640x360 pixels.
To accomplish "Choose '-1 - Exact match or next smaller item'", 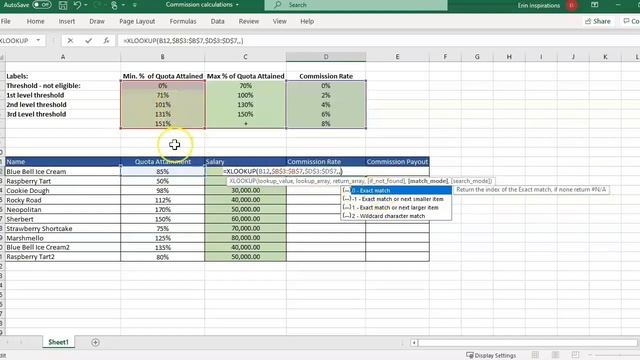I will pyautogui.click(x=397, y=199).
